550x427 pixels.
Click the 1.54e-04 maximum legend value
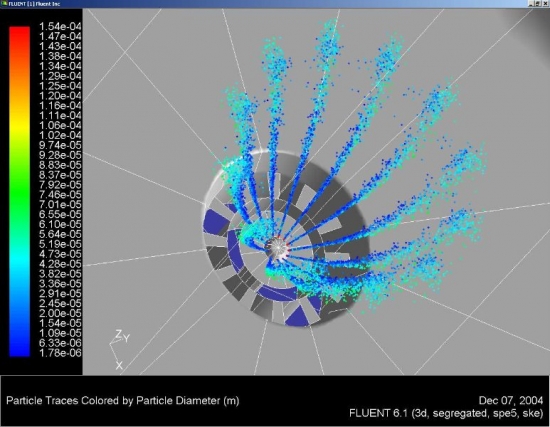coord(60,26)
